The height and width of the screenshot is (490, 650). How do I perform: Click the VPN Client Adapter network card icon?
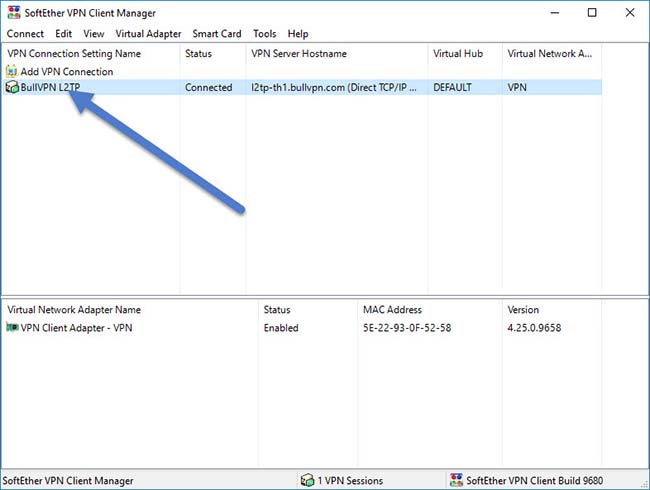click(x=12, y=327)
